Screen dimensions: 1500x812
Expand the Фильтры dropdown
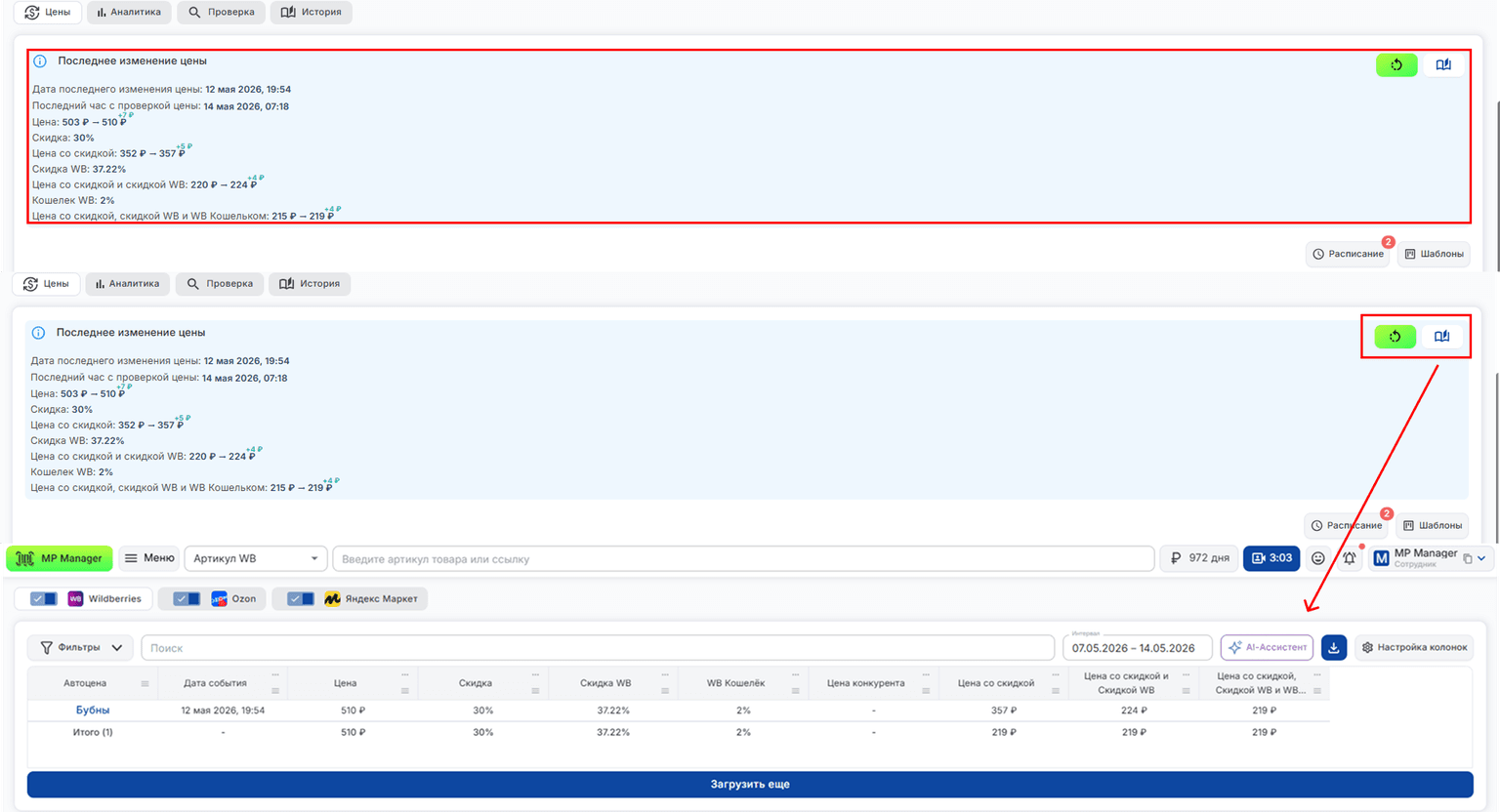coord(81,647)
